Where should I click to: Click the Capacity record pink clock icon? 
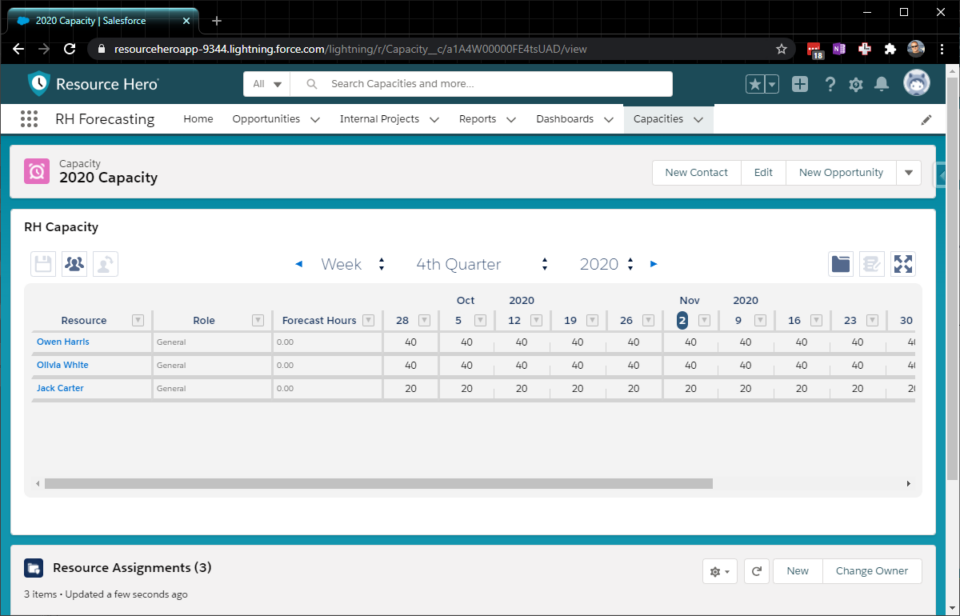click(x=37, y=171)
